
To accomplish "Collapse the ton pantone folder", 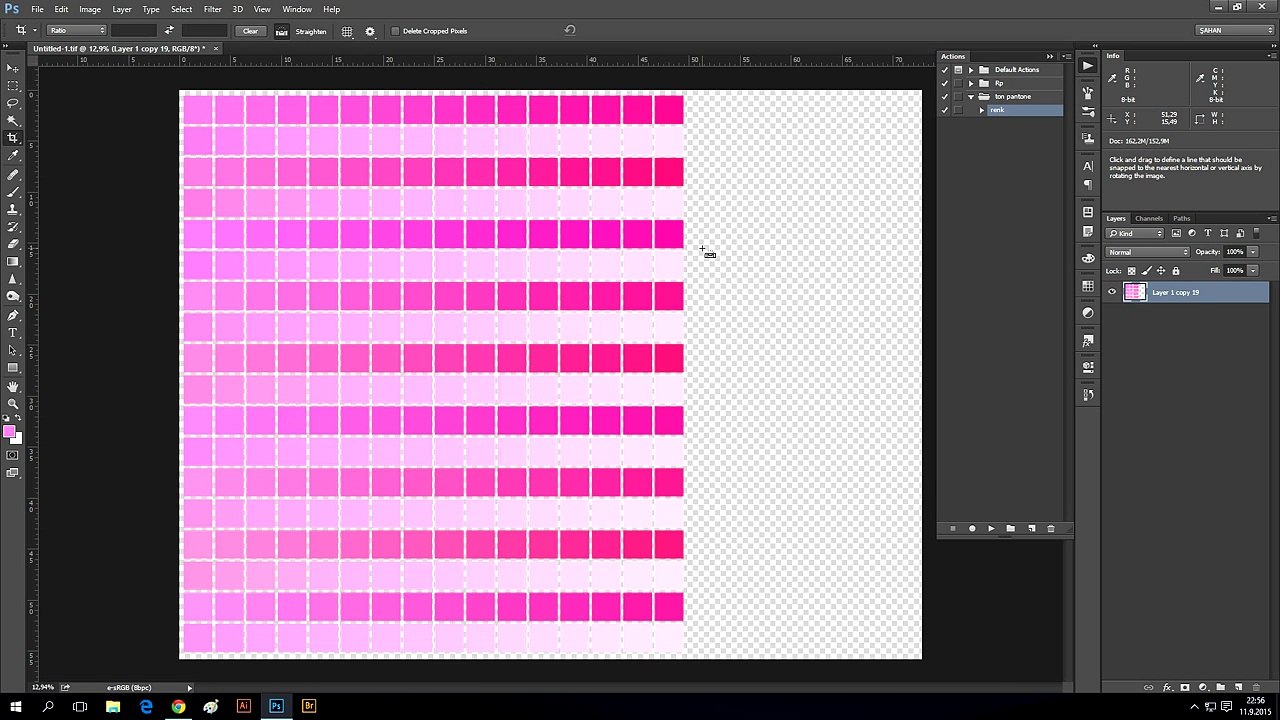I will 971,96.
